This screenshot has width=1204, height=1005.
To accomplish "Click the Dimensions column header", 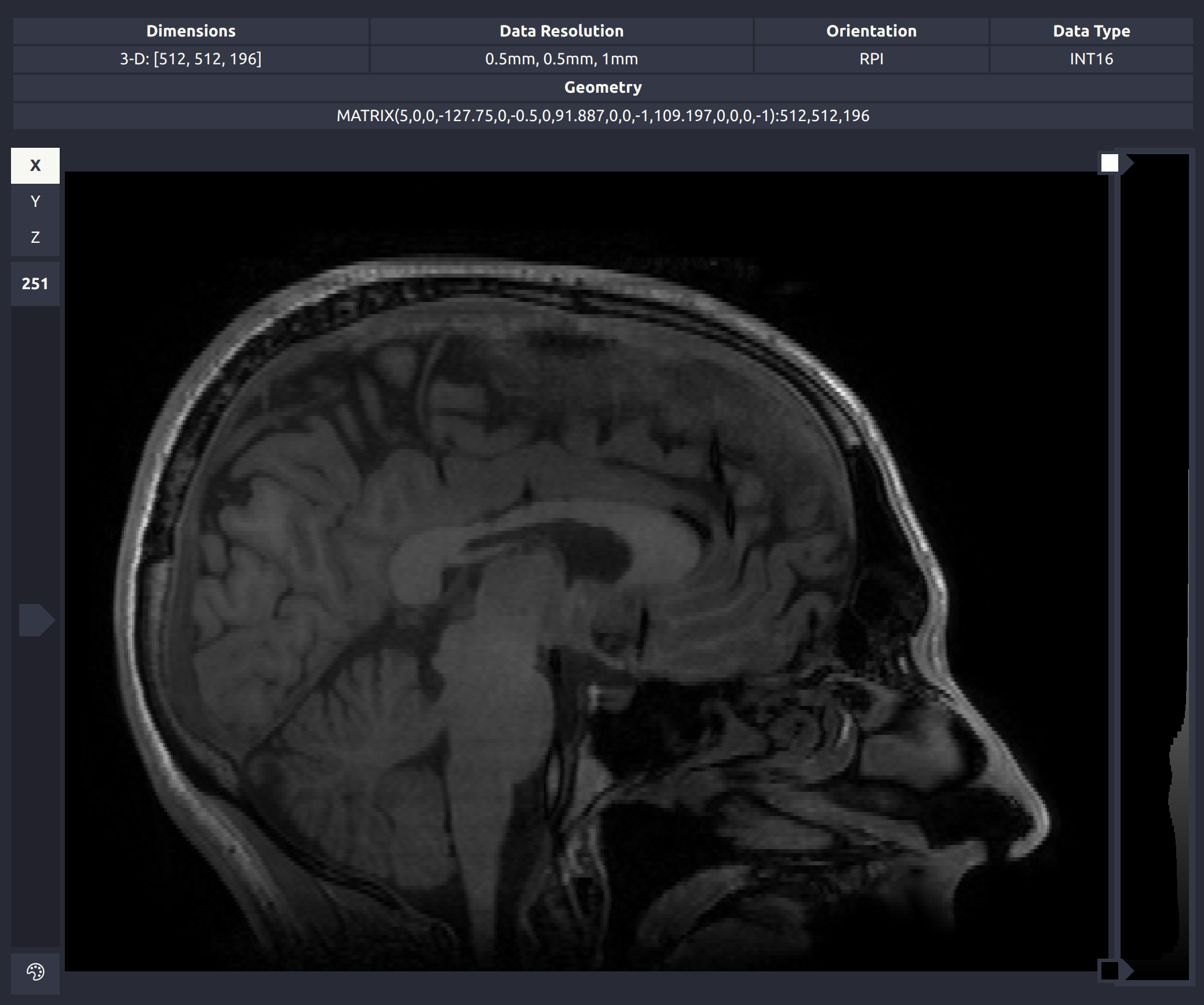I will (x=191, y=31).
